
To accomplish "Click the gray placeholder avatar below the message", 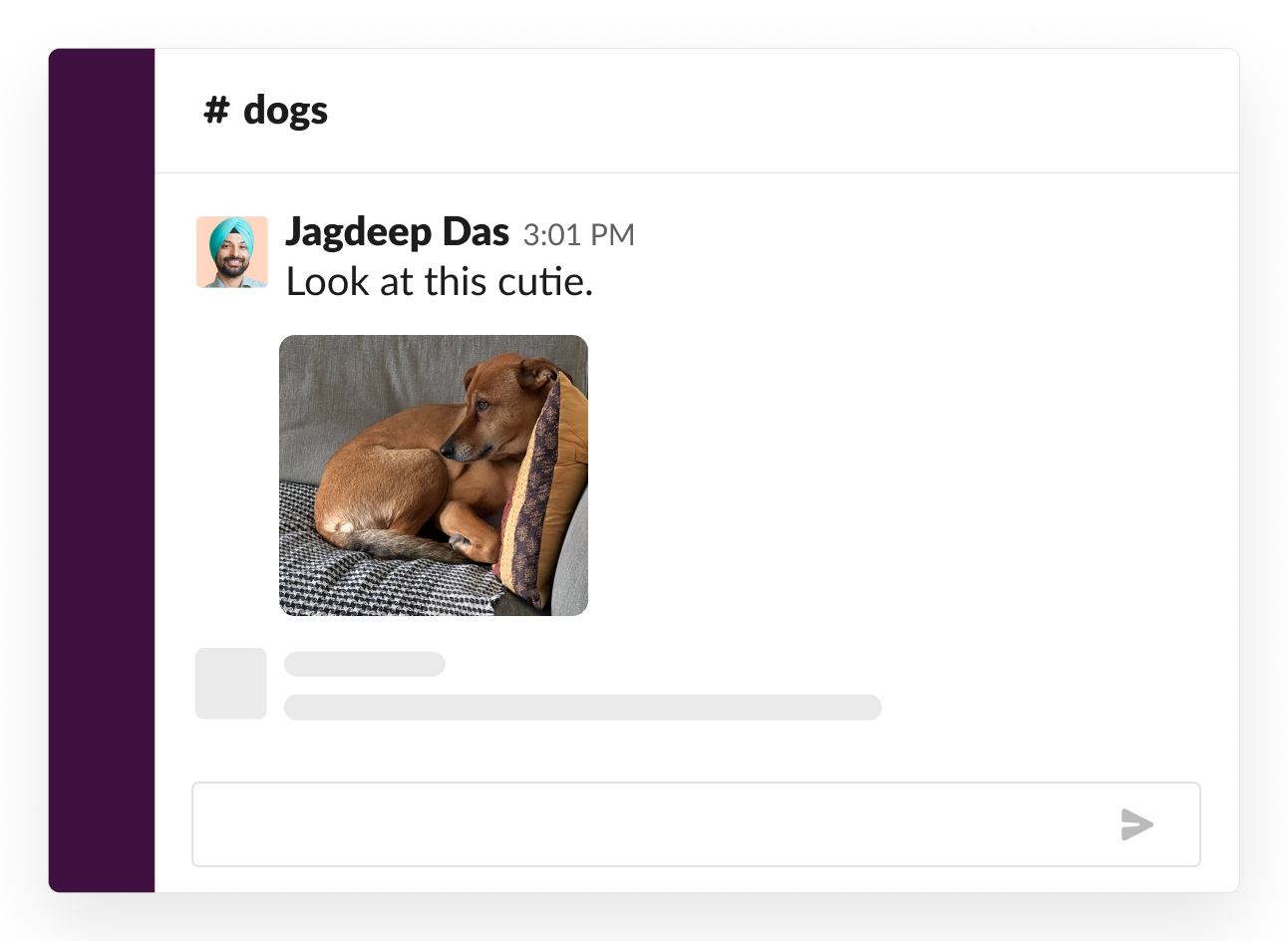I will pos(230,684).
